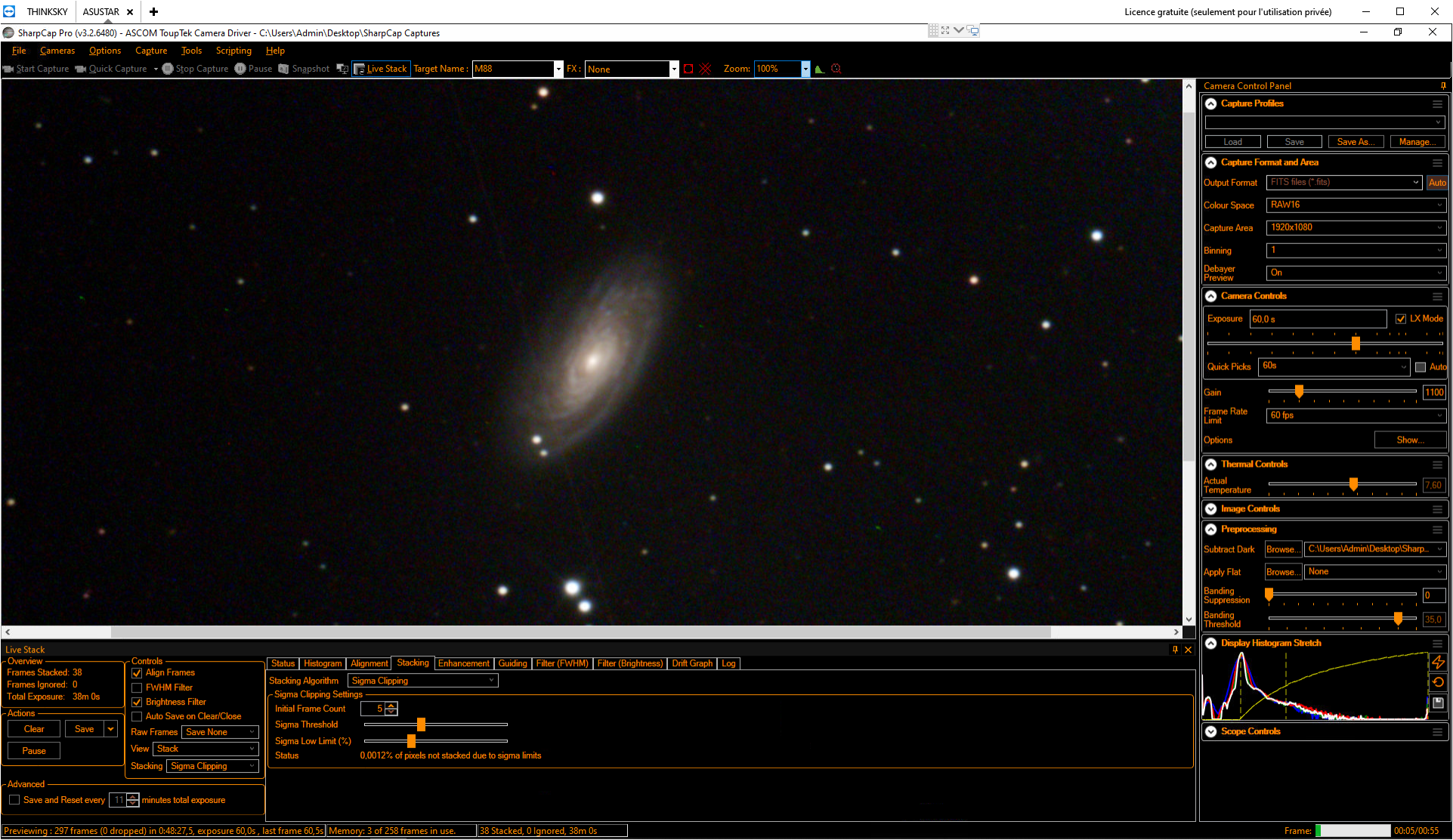Enable Auto Save on Clear/Close

(x=137, y=717)
